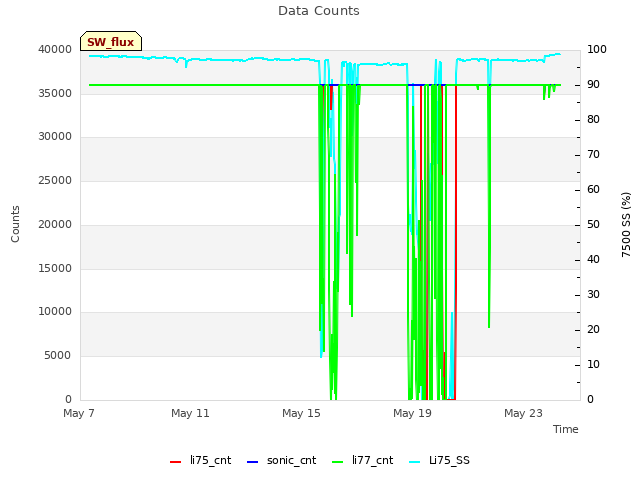
Task: Click the 50 percent right-axis label
Action: (593, 225)
